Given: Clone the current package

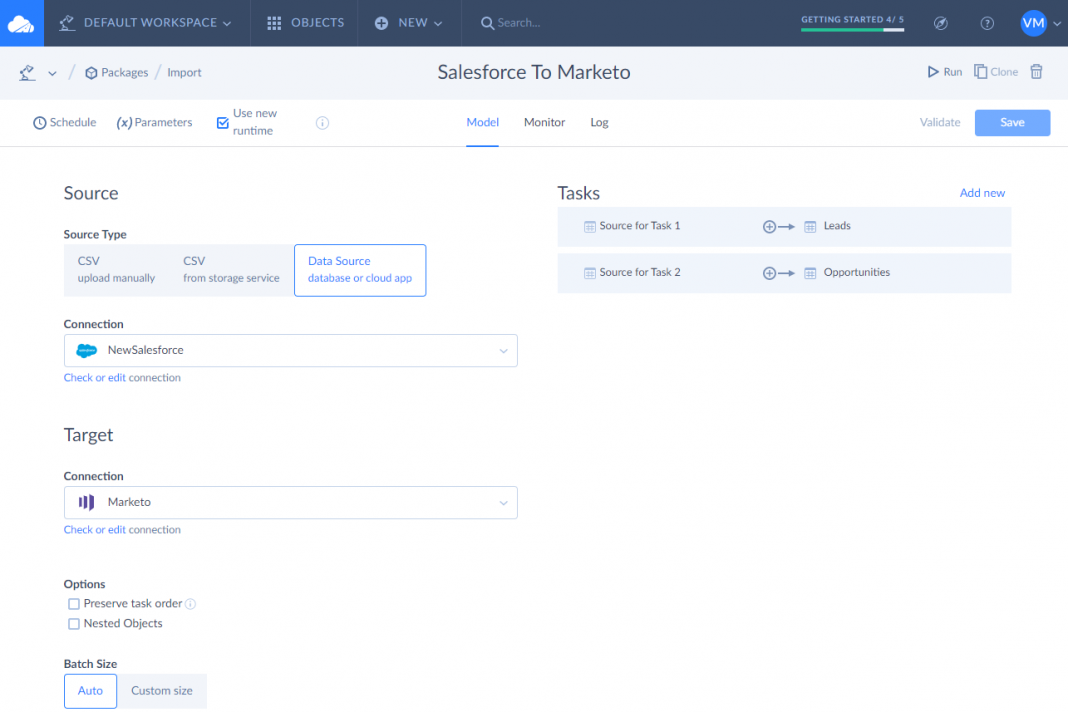Looking at the screenshot, I should coord(998,71).
